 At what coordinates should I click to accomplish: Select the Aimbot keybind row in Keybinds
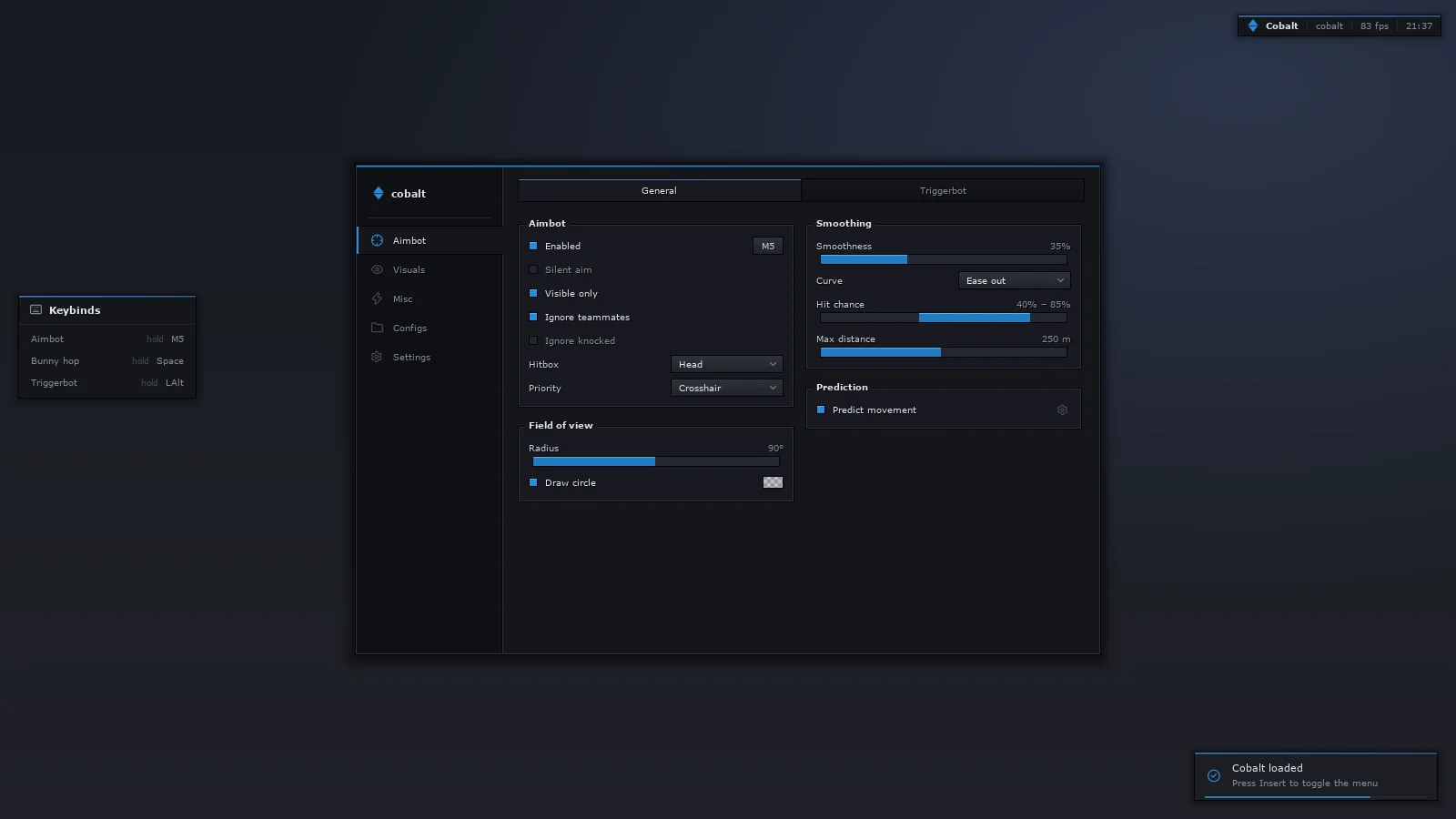pyautogui.click(x=107, y=339)
